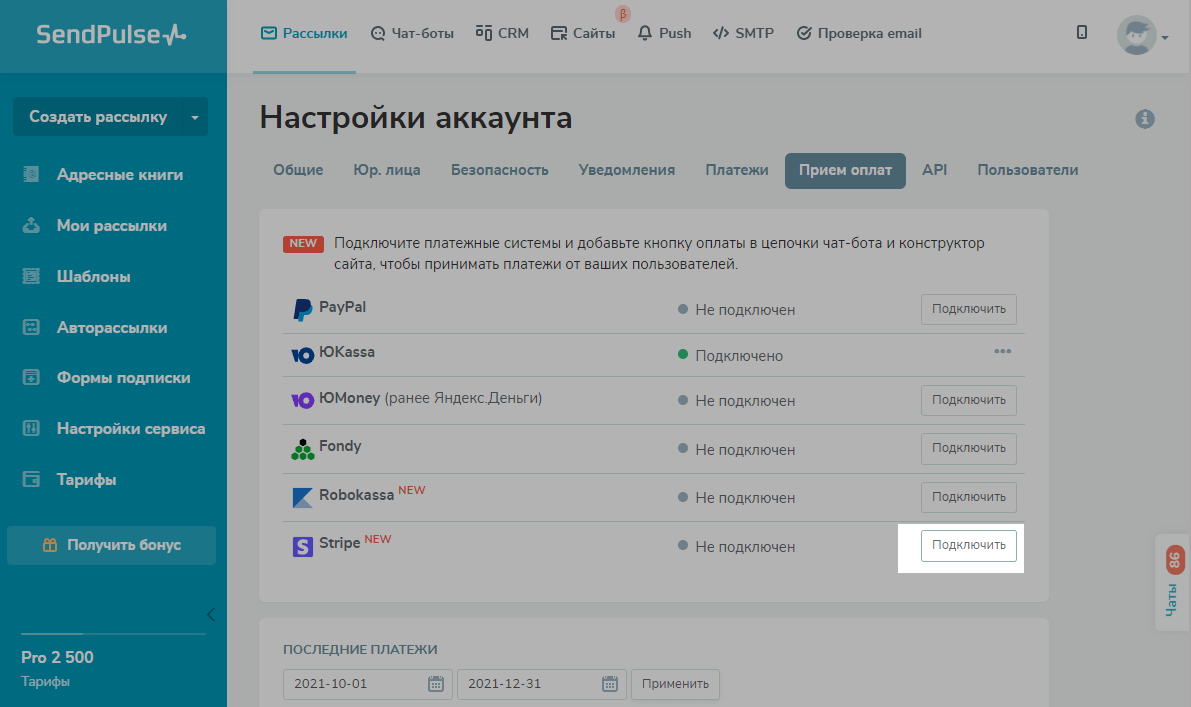Open calendar icon for end date 2021-12-31
This screenshot has height=707, width=1191.
point(610,684)
